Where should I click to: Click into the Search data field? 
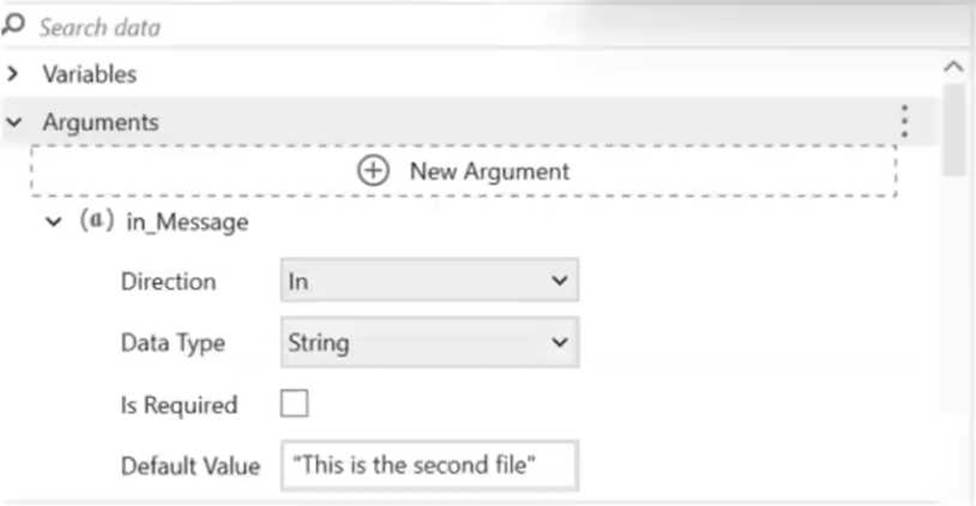(x=486, y=27)
